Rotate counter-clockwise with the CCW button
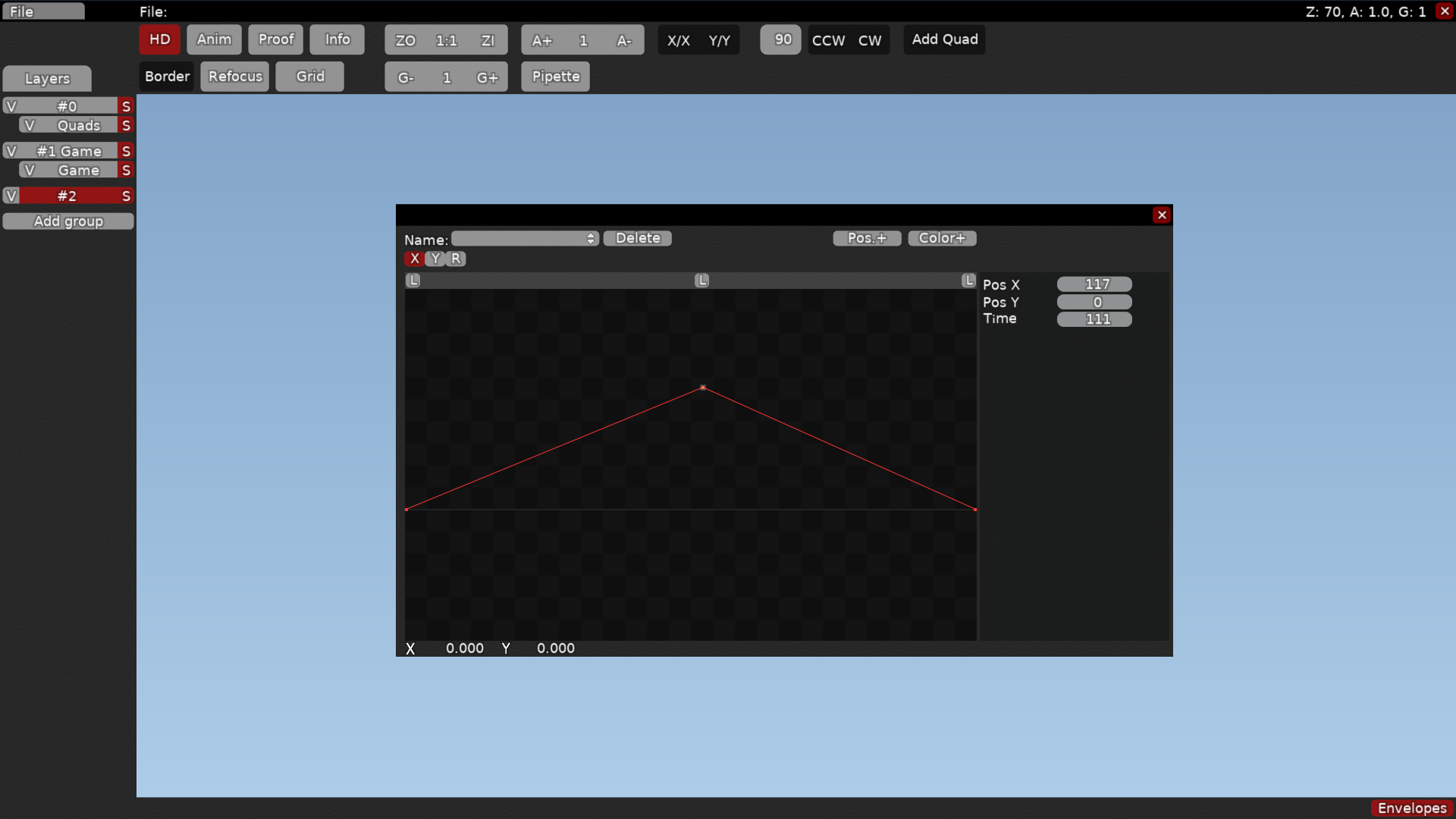1456x819 pixels. [828, 40]
